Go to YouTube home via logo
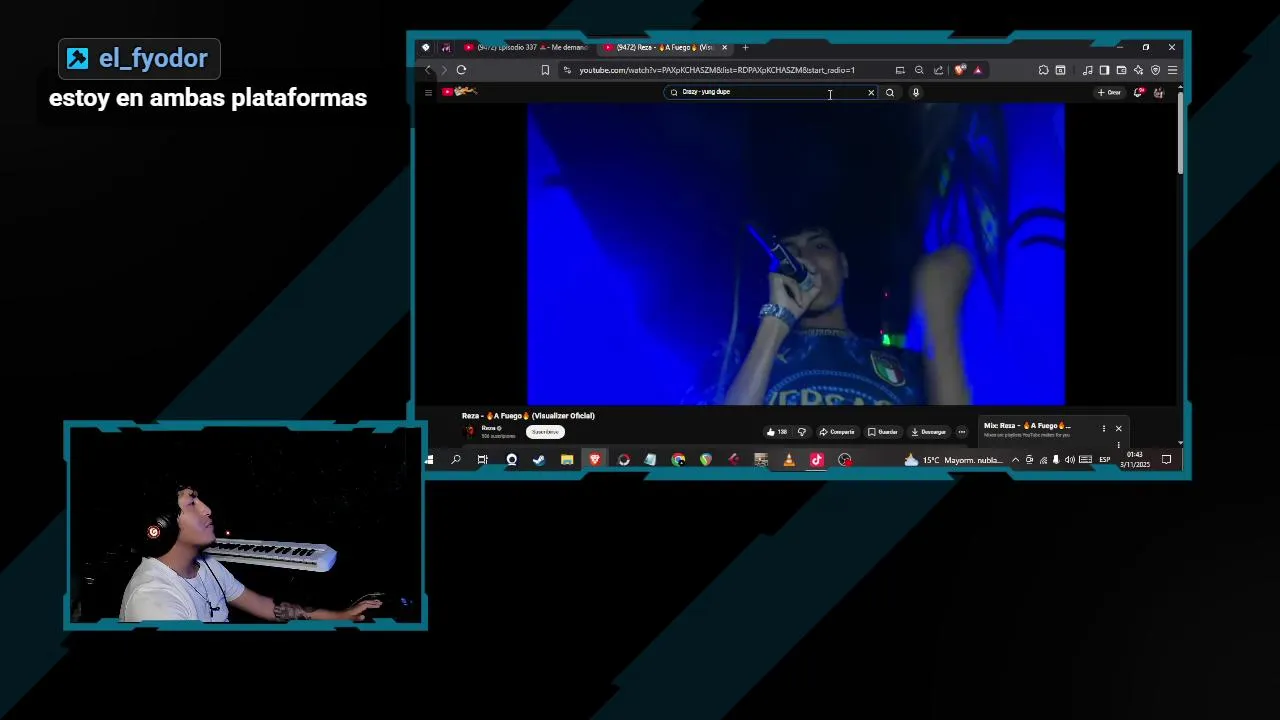 [x=459, y=92]
